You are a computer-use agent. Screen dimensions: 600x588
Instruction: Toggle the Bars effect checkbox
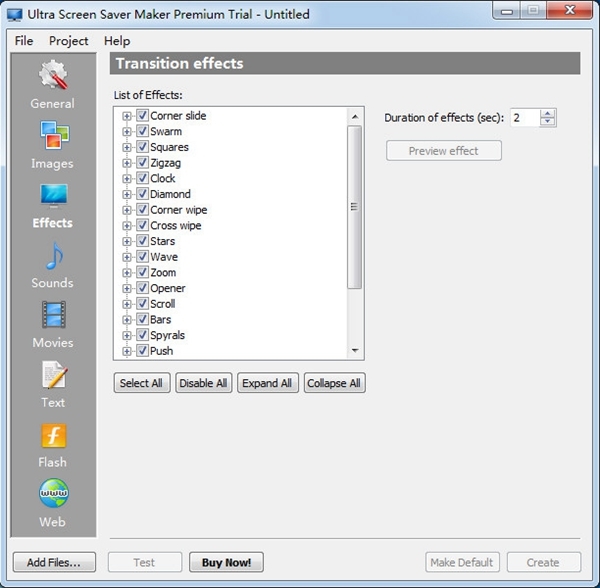point(142,319)
